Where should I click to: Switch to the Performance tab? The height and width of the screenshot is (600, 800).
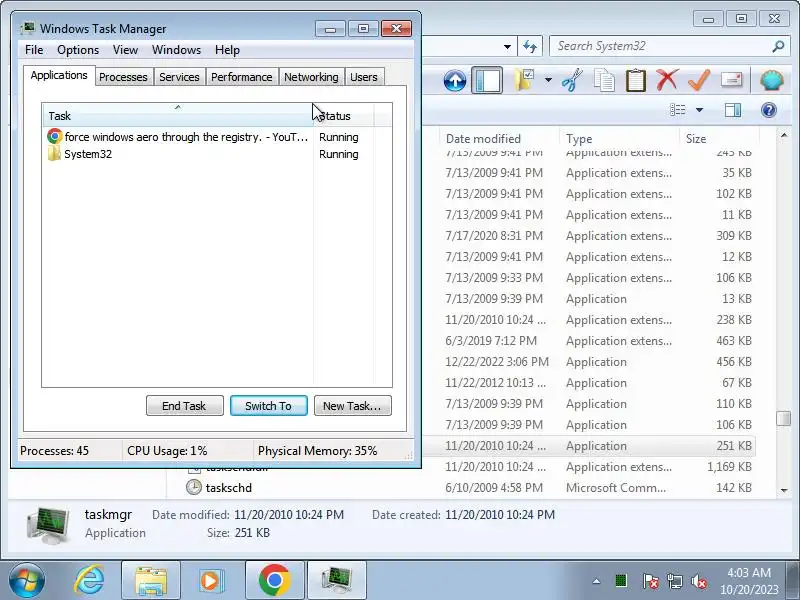pyautogui.click(x=242, y=77)
